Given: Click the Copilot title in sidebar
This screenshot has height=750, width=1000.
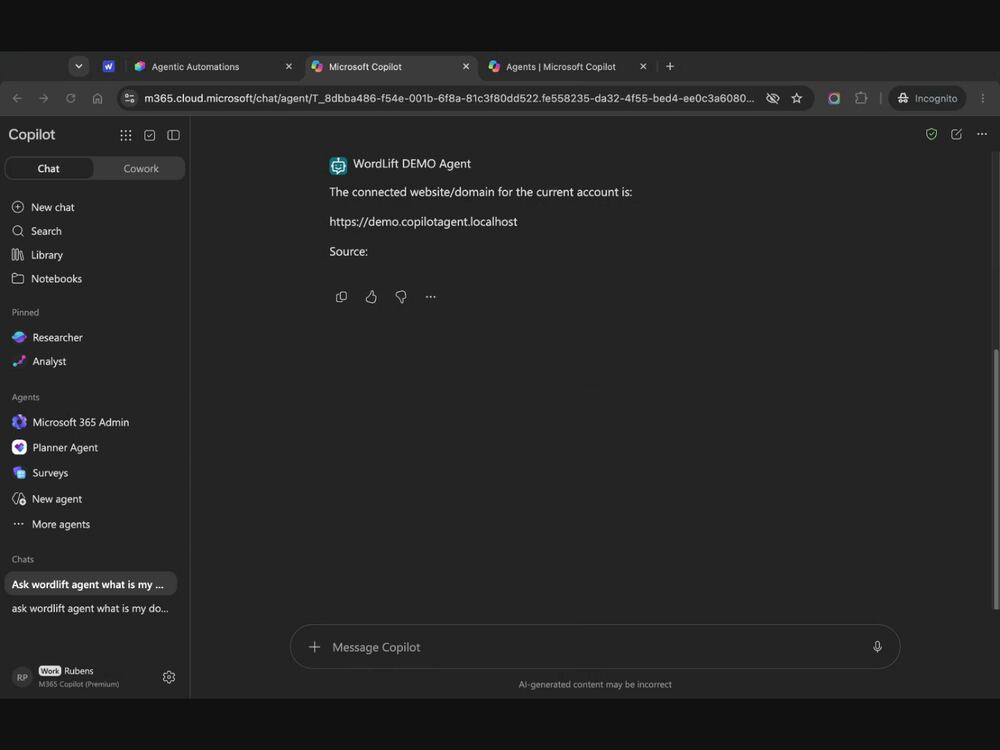Looking at the screenshot, I should [32, 135].
